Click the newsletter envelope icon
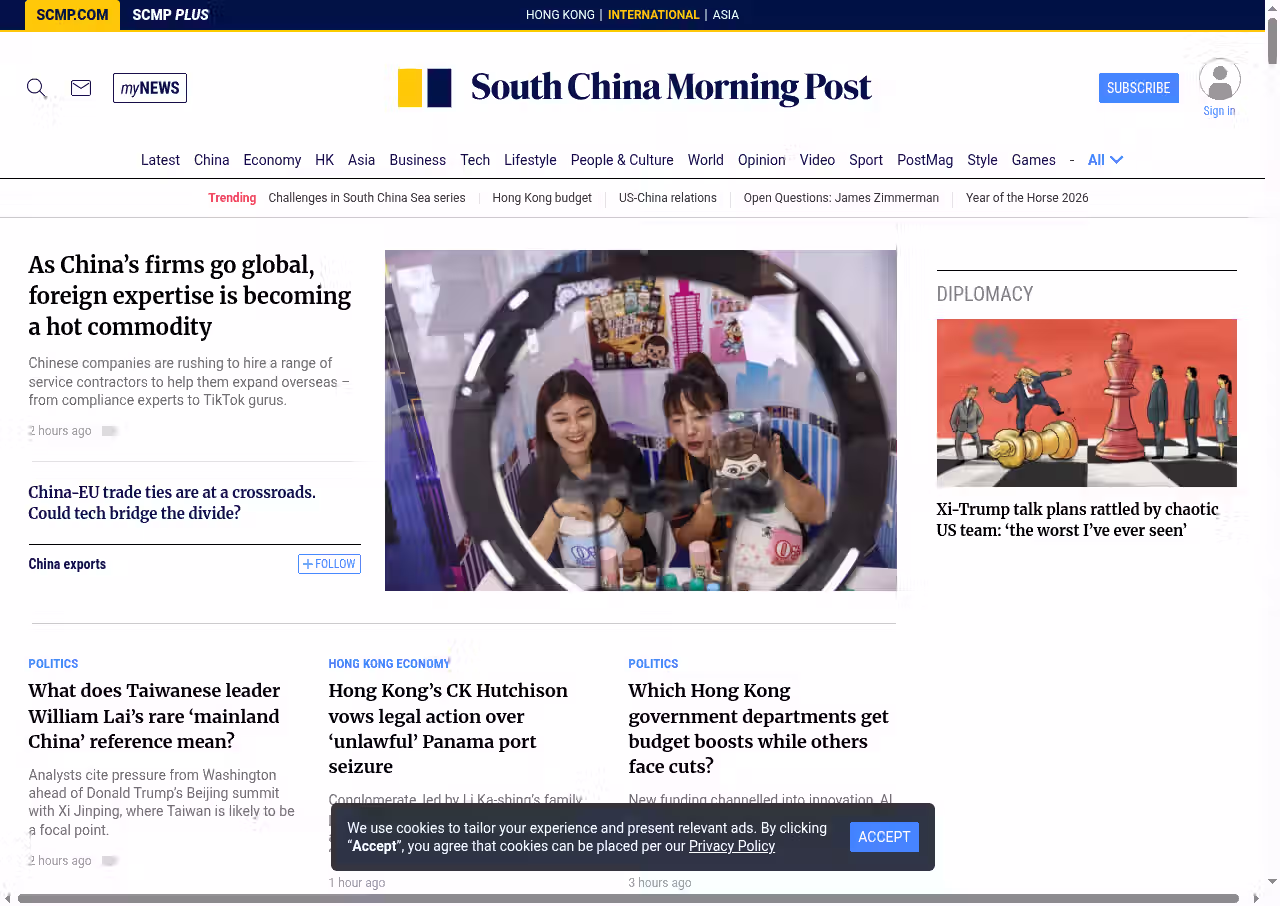The height and width of the screenshot is (906, 1280). [81, 88]
